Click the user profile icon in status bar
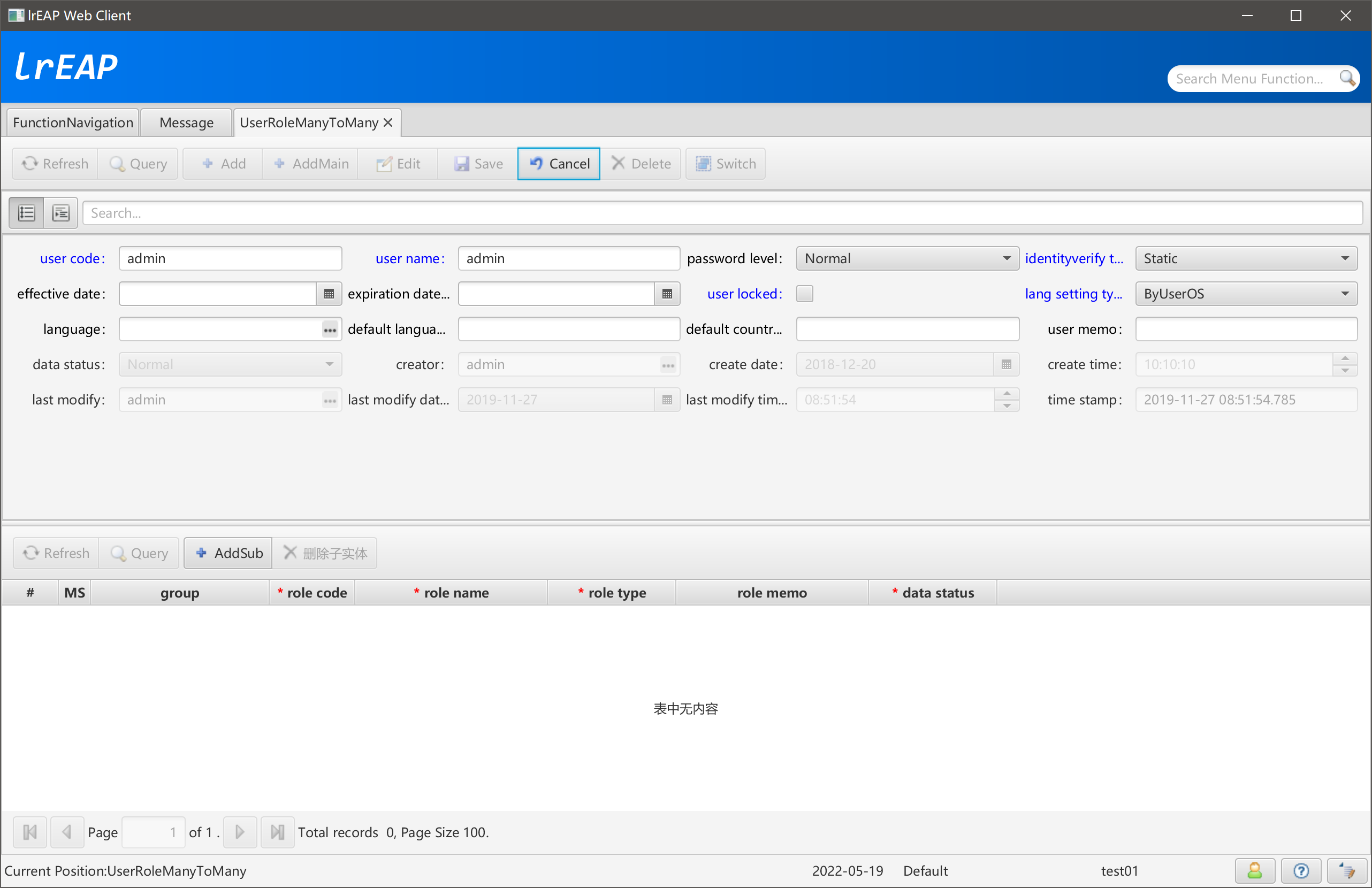The height and width of the screenshot is (888, 1372). (1254, 871)
